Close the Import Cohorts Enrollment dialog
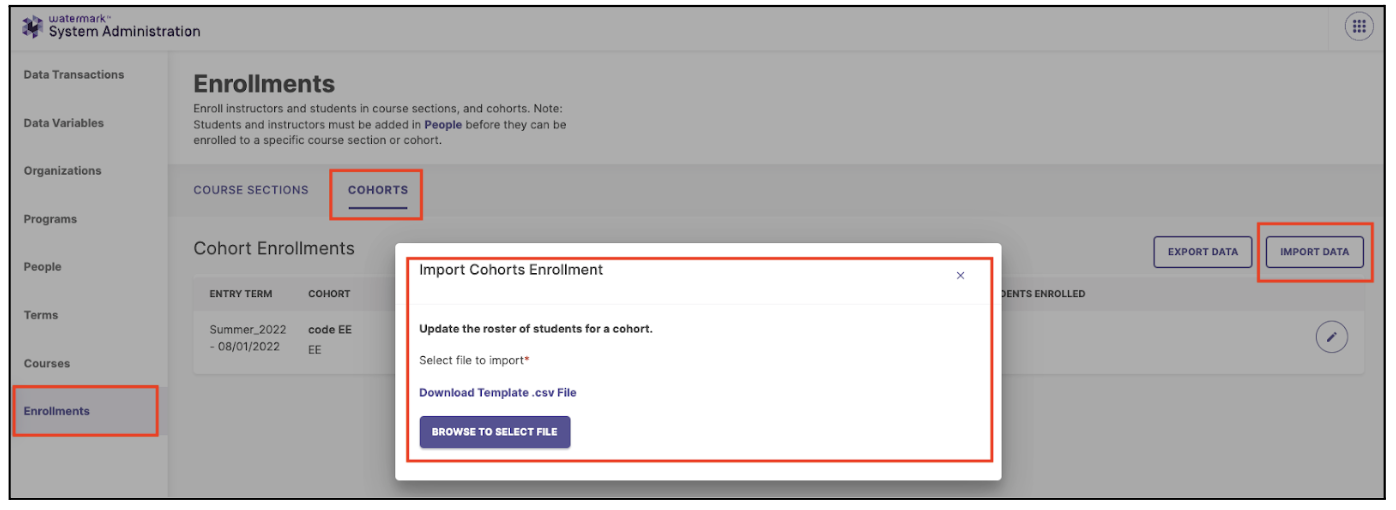This screenshot has height=510, width=1396. [960, 275]
